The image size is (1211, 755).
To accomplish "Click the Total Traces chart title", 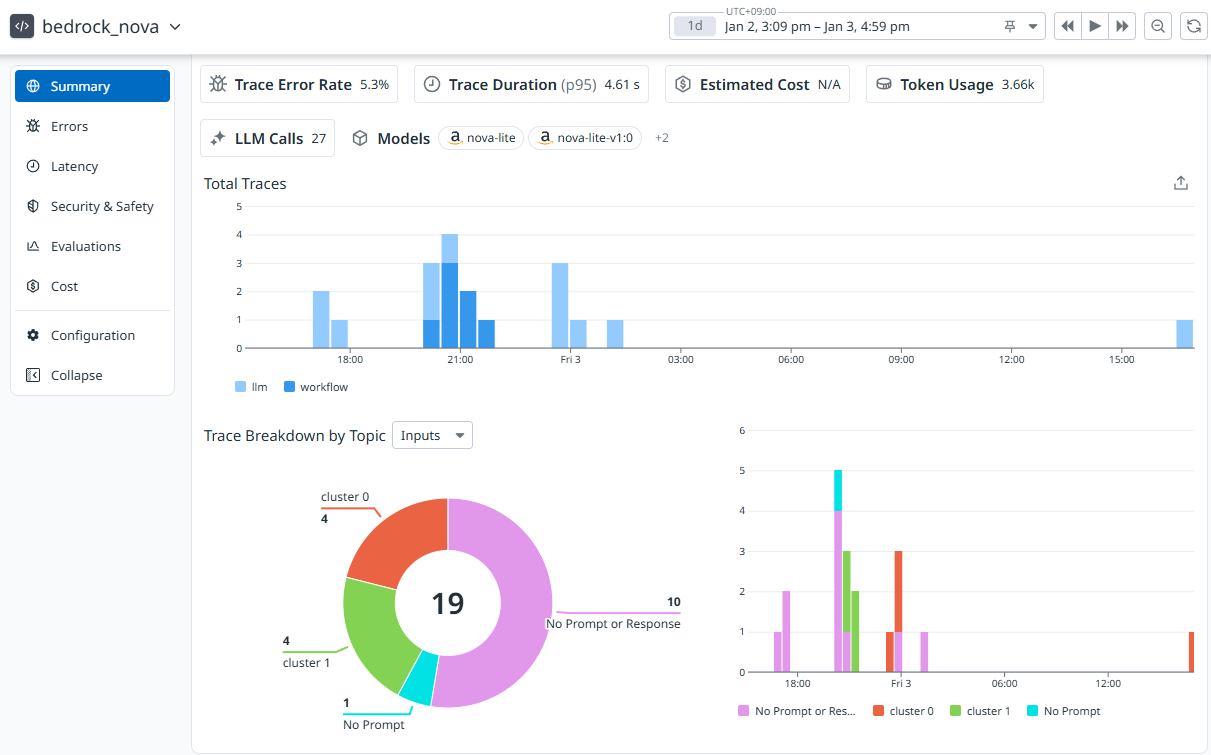I will point(245,183).
